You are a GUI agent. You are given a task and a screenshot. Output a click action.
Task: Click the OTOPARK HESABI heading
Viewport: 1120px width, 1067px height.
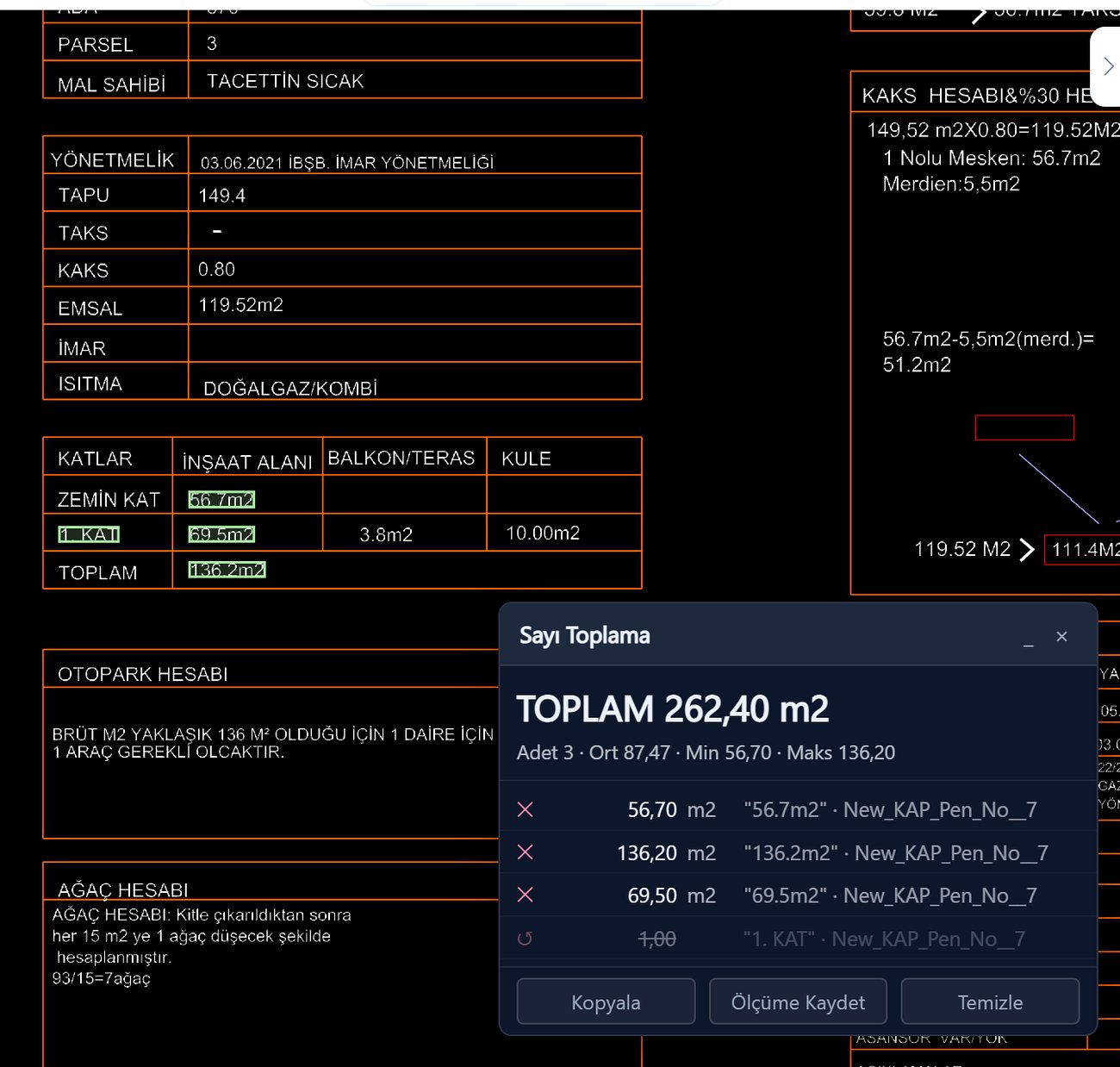point(143,674)
